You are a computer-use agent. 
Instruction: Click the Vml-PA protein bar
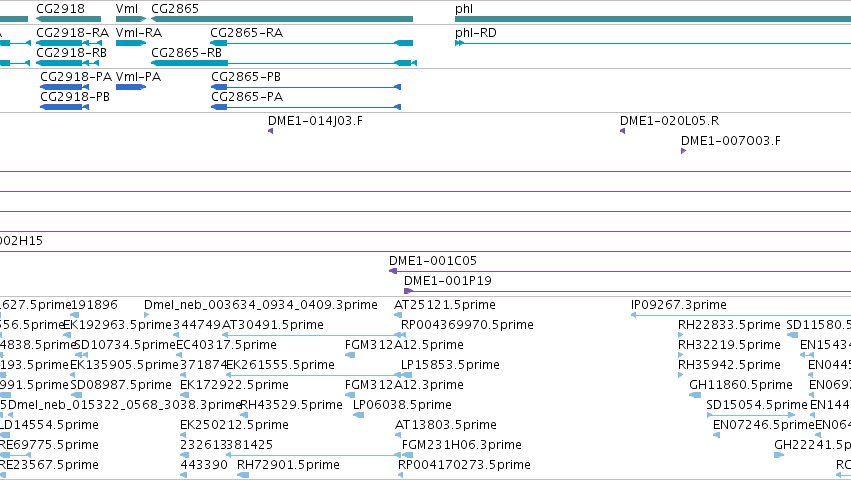[x=131, y=87]
